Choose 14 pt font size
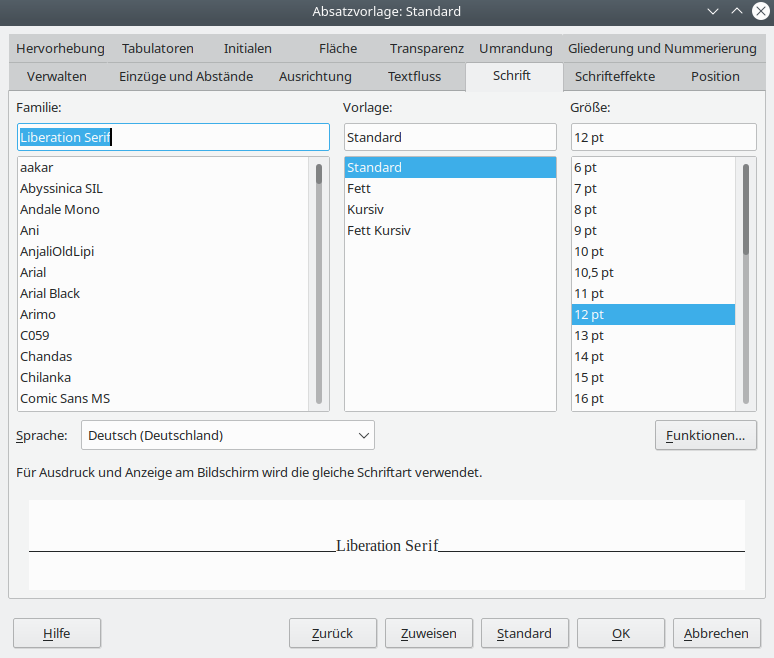Screen dimensions: 774x658 (x=589, y=356)
